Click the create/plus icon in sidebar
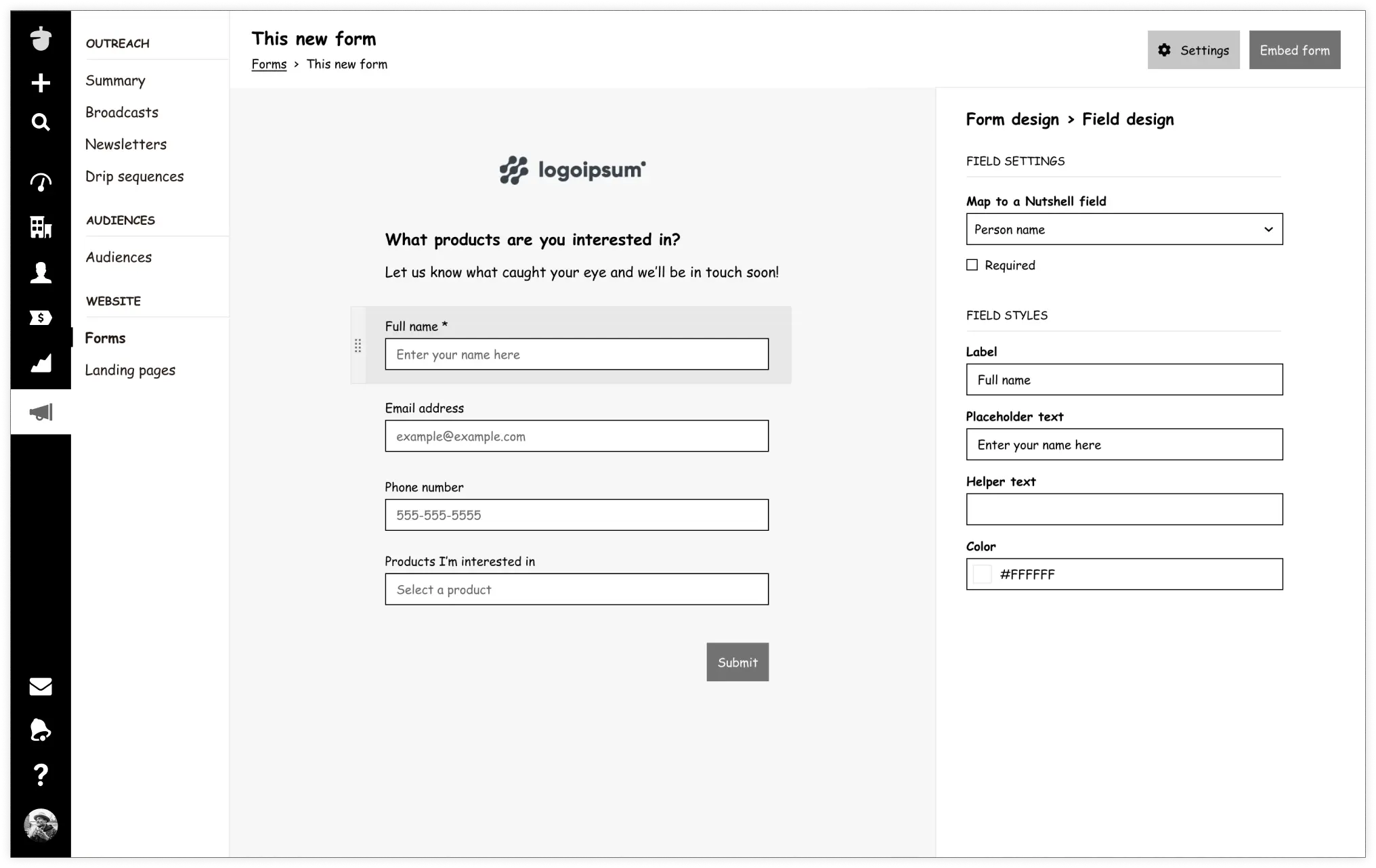 41,82
